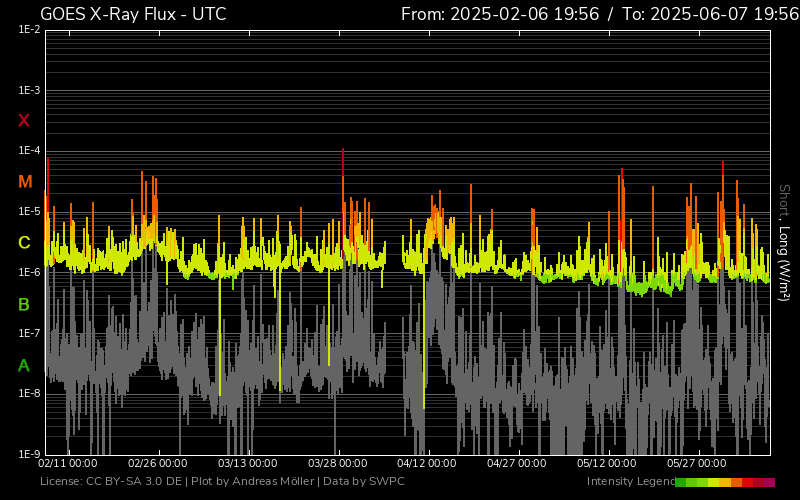This screenshot has height=500, width=800.
Task: Click the 'From: 2025-02-06 19:56' start date
Action: pyautogui.click(x=500, y=14)
